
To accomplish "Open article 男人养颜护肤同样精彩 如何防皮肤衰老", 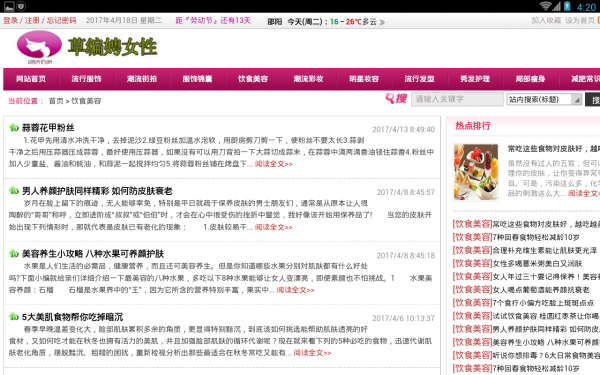I will pos(97,191).
